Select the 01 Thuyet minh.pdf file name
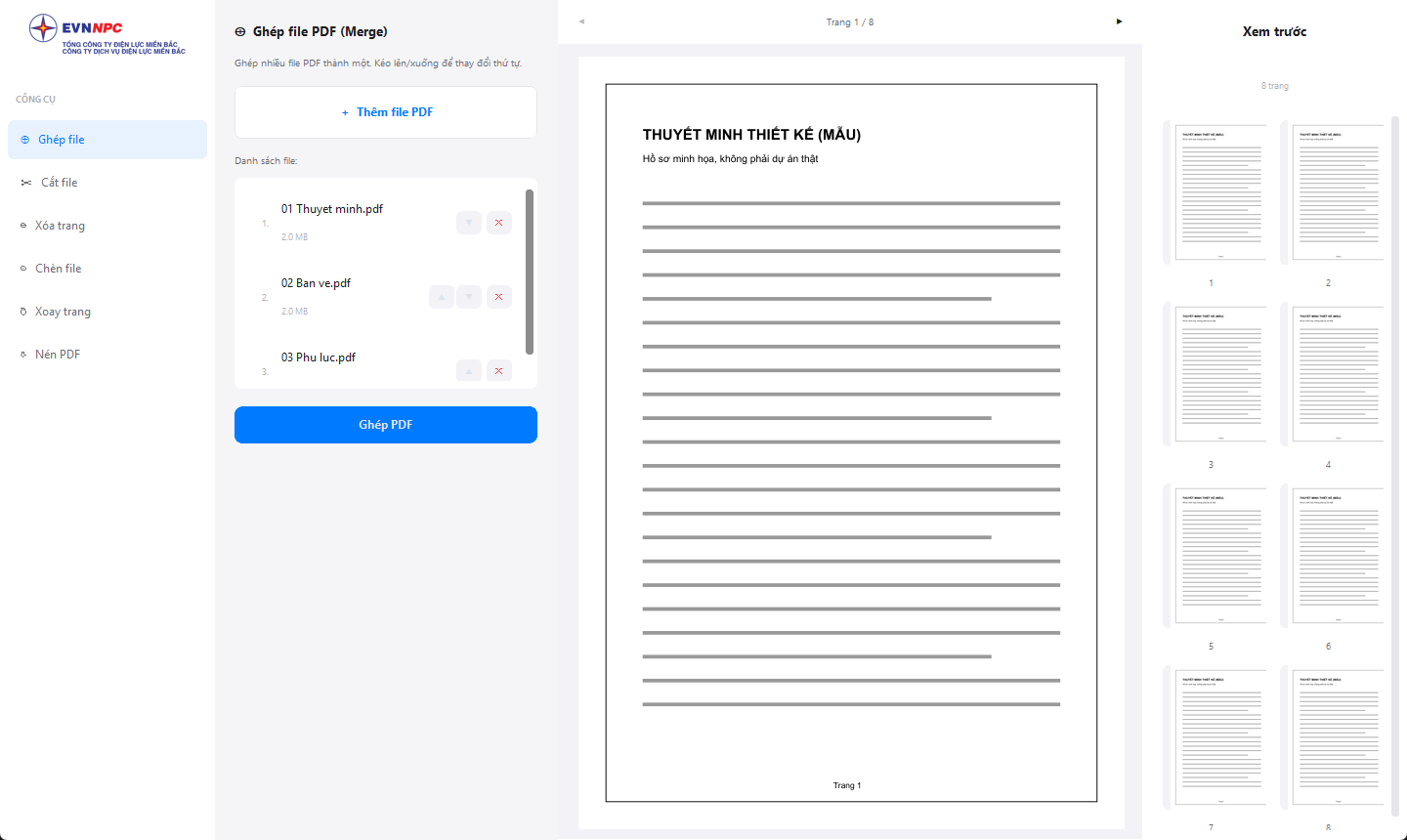Image resolution: width=1407 pixels, height=840 pixels. click(x=332, y=209)
